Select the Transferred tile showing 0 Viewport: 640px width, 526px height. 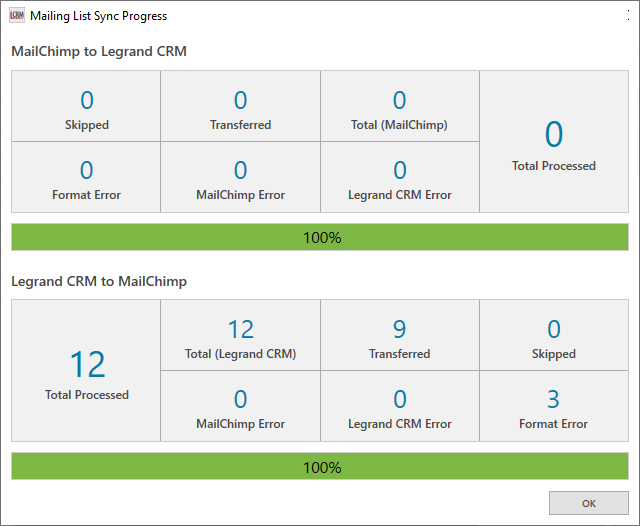(x=240, y=107)
